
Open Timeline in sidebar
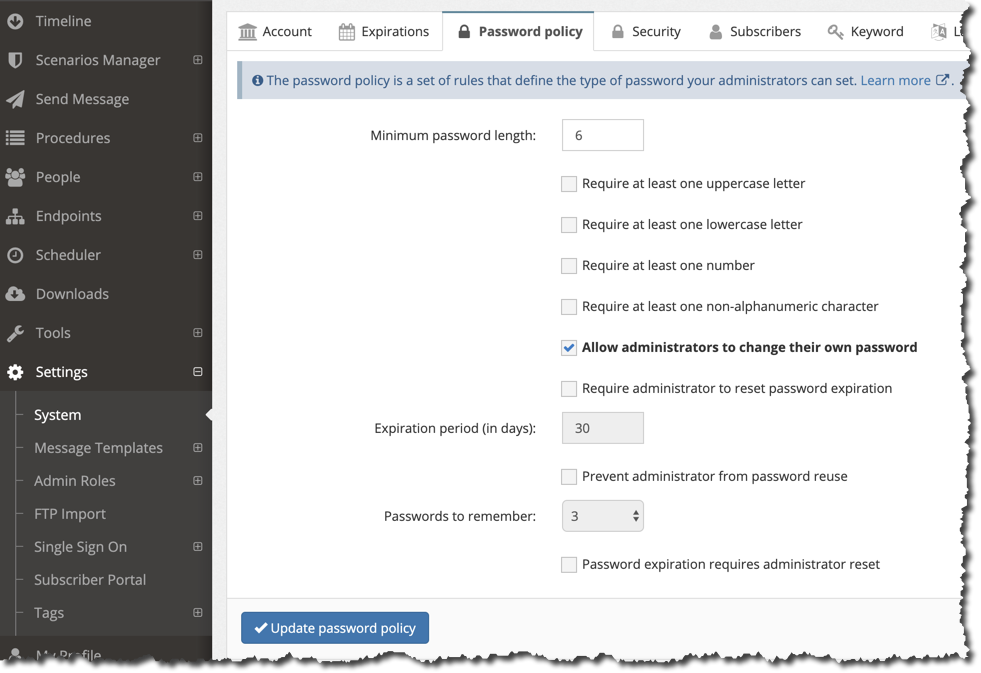[63, 21]
